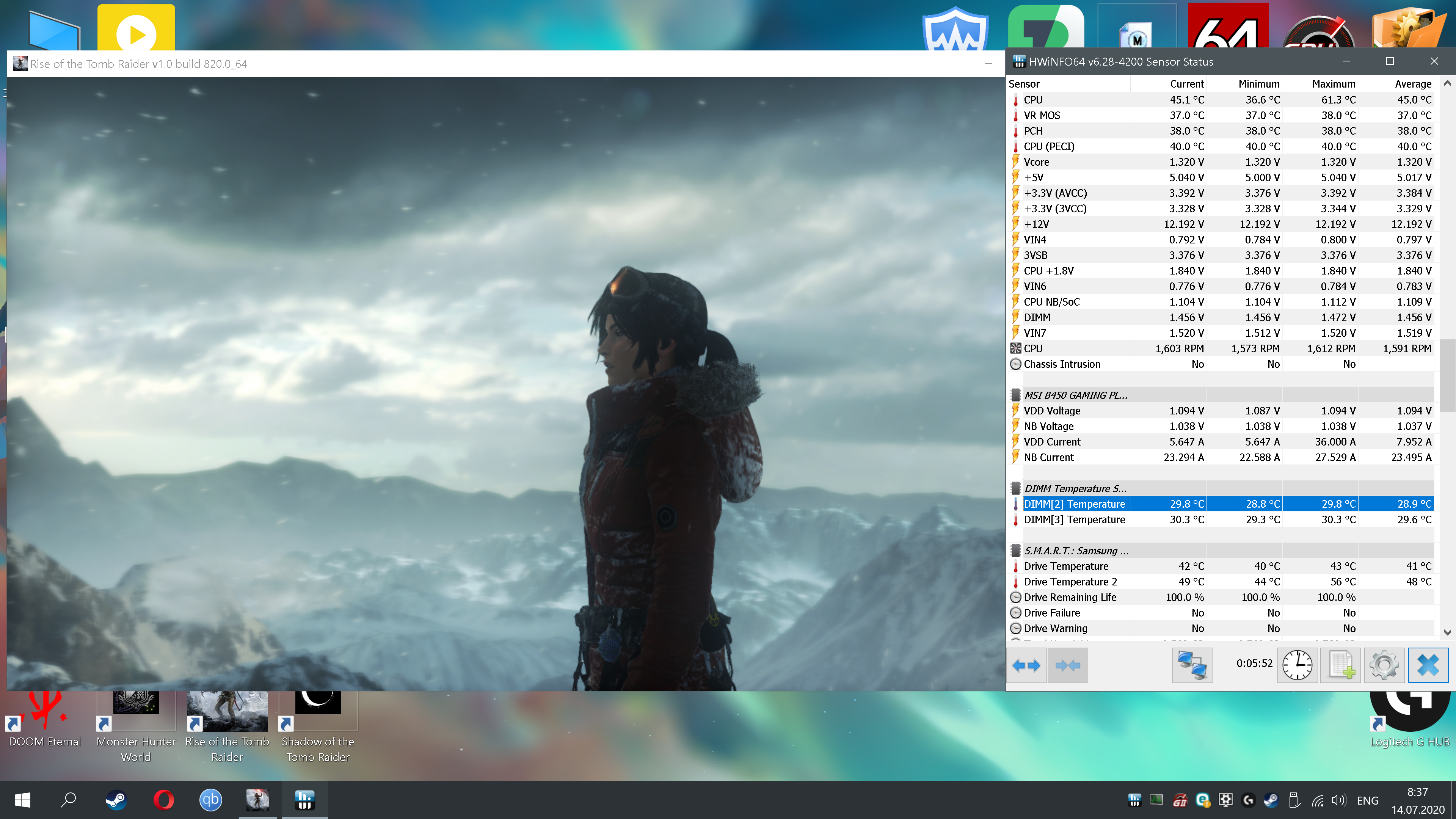Open the Windows Start menu
Image resolution: width=1456 pixels, height=819 pixels.
coord(23,800)
